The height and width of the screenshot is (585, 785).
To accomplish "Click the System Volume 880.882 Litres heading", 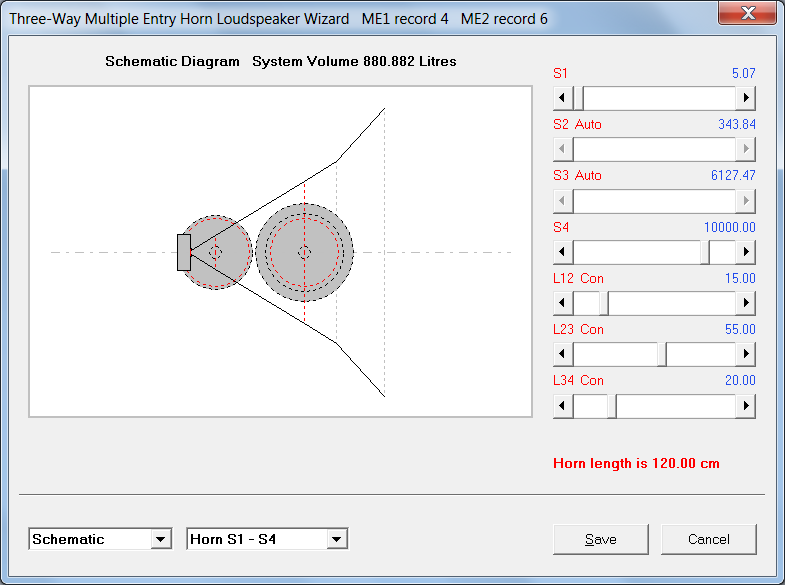I will (x=354, y=61).
